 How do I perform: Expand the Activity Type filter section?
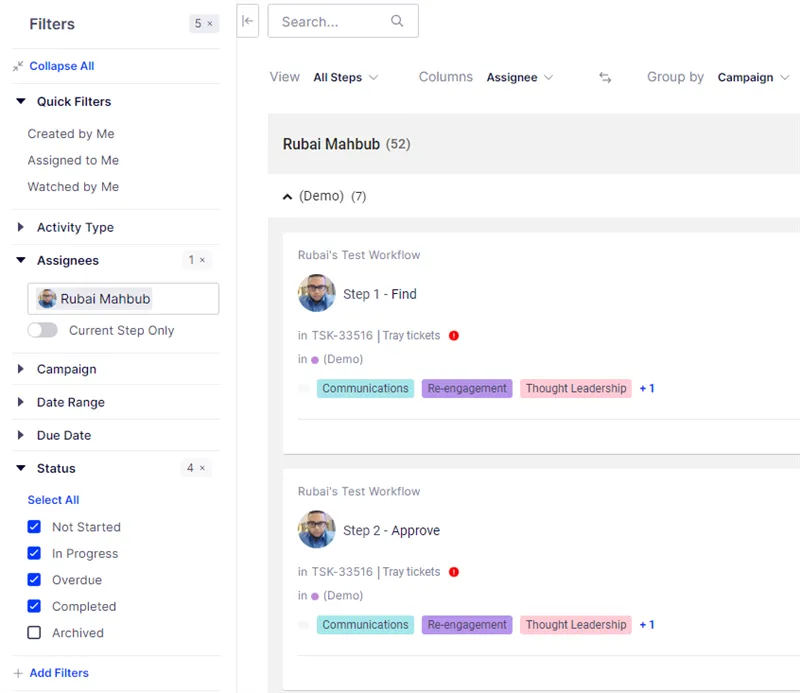(x=75, y=227)
